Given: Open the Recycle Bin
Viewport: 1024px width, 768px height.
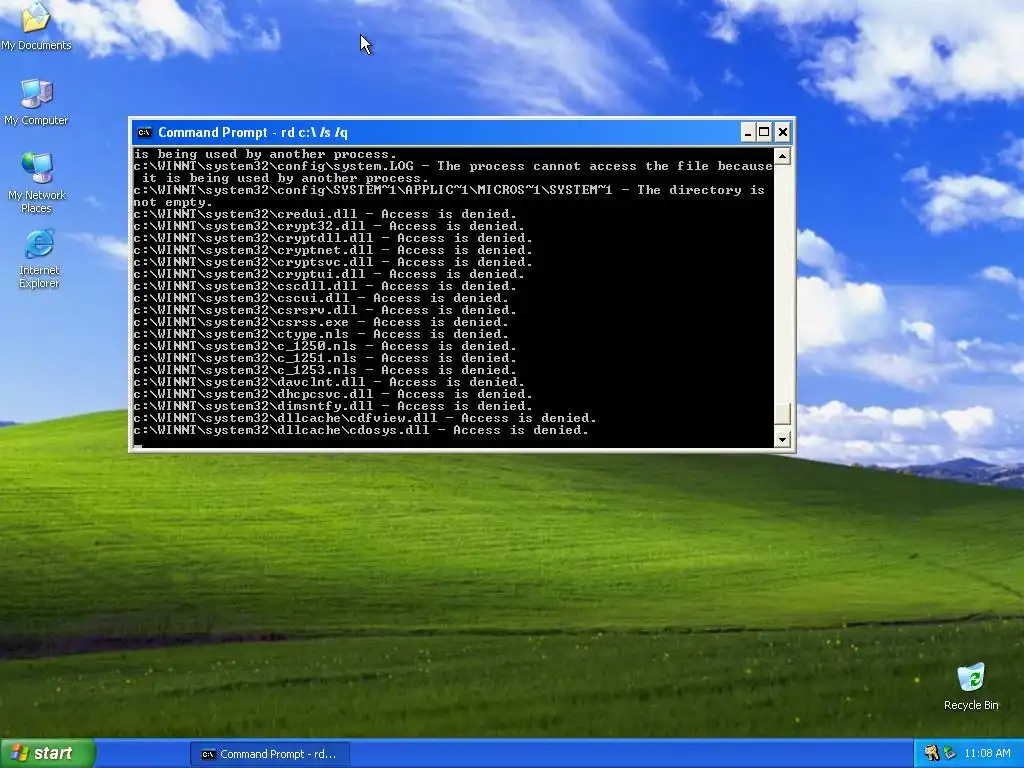Looking at the screenshot, I should 971,686.
